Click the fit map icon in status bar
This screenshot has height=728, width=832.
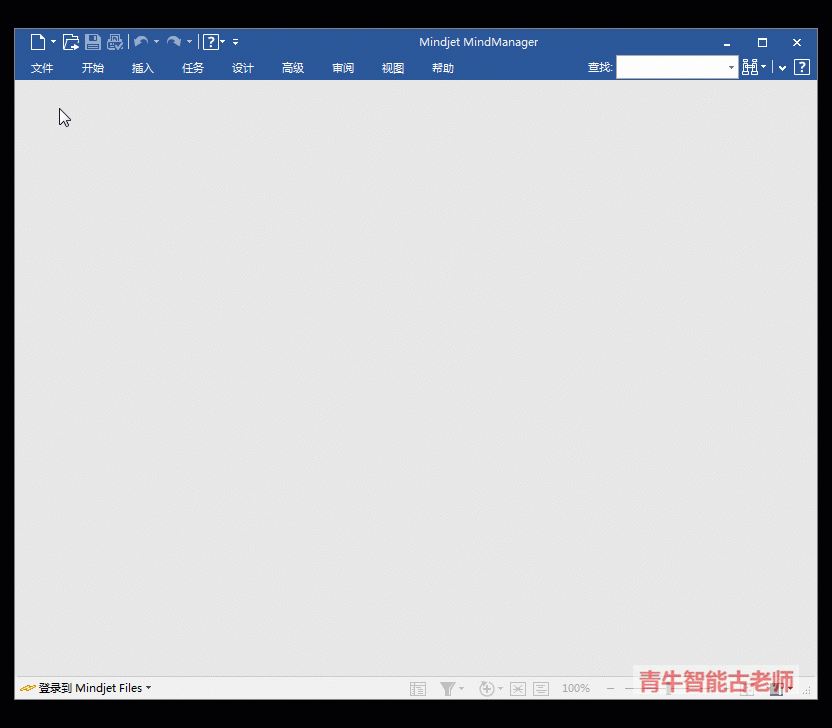point(518,689)
